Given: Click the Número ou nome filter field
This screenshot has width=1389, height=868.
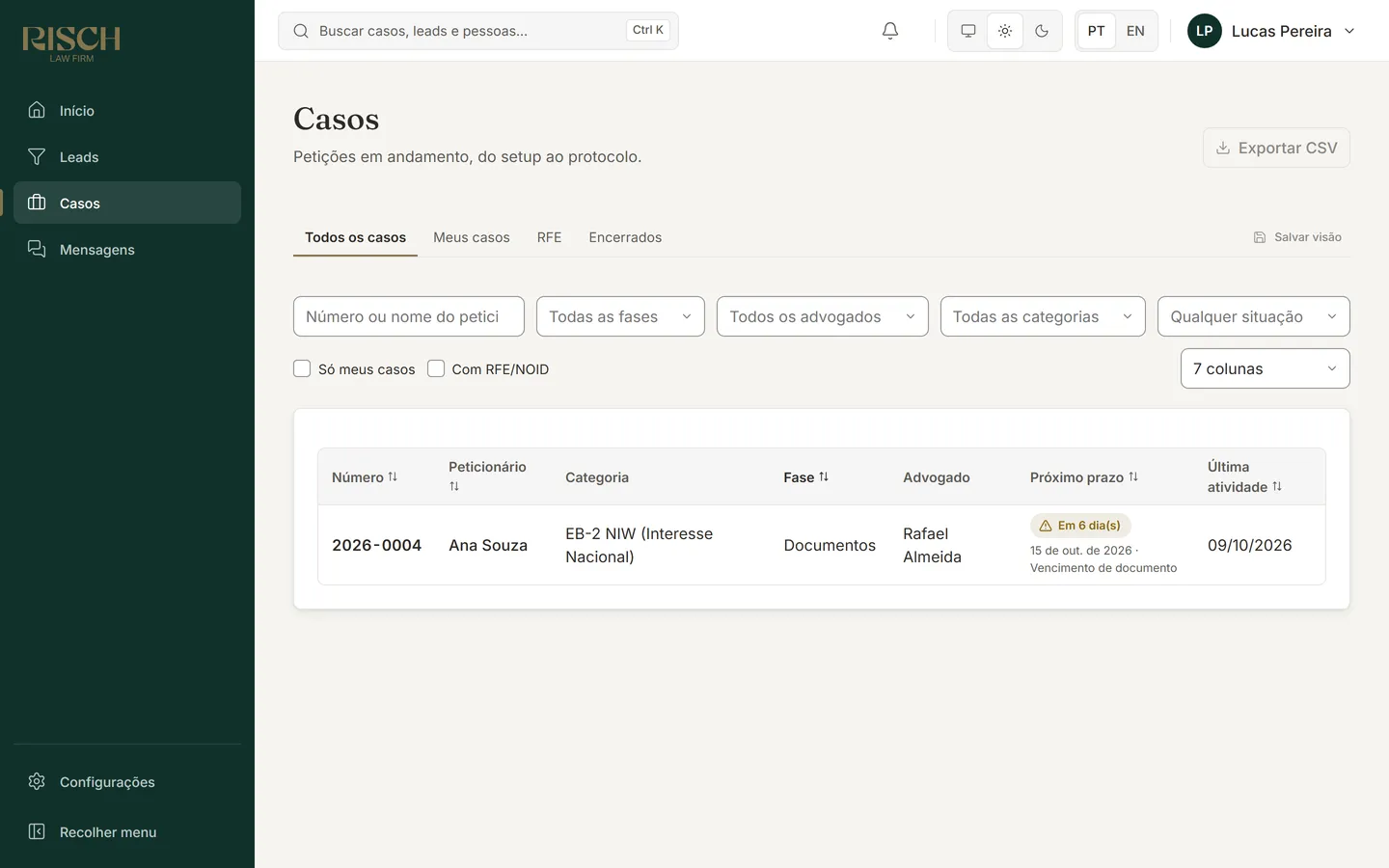Looking at the screenshot, I should tap(409, 316).
